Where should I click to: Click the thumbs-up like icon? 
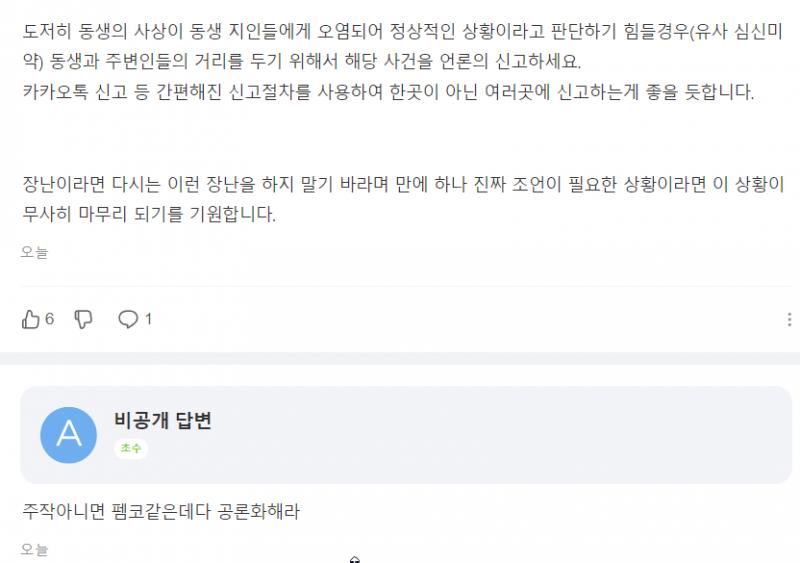pyautogui.click(x=30, y=320)
